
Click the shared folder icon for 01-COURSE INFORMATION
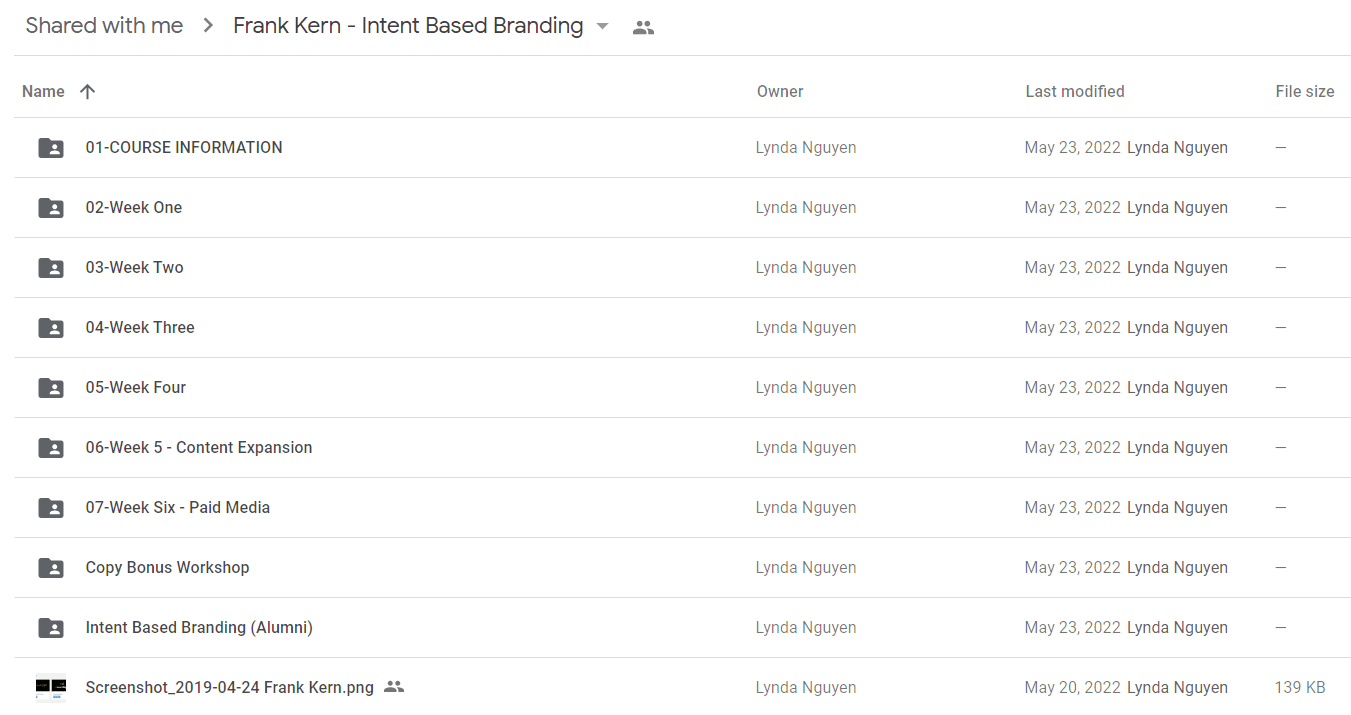51,148
